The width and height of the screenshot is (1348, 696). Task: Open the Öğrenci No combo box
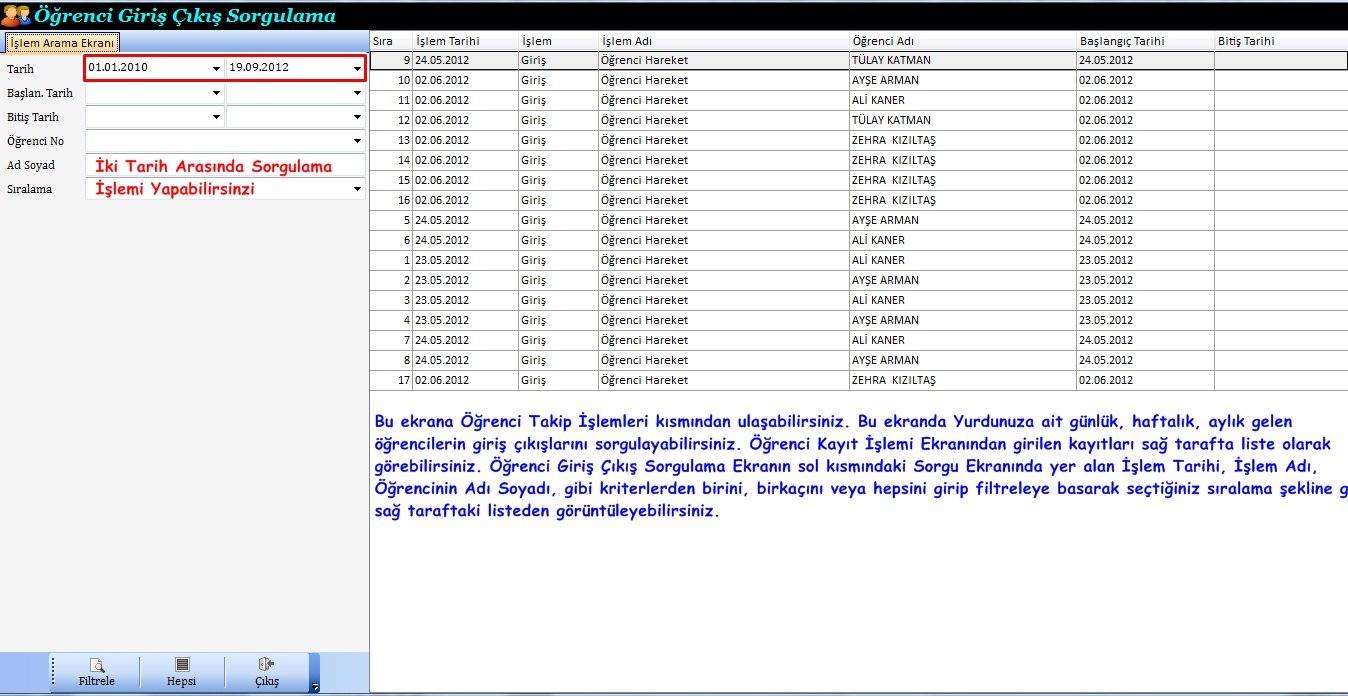(357, 141)
